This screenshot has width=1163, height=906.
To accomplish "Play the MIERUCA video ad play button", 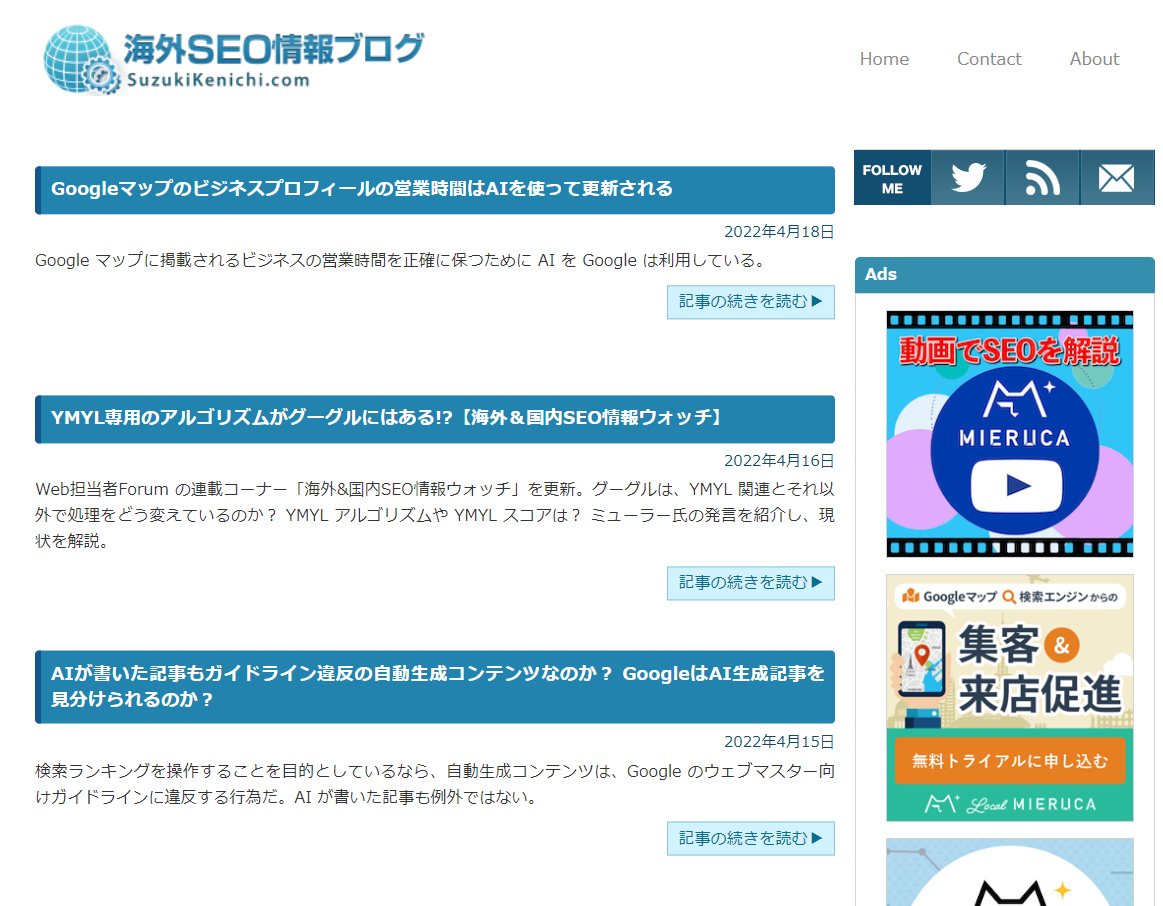I will point(1017,486).
